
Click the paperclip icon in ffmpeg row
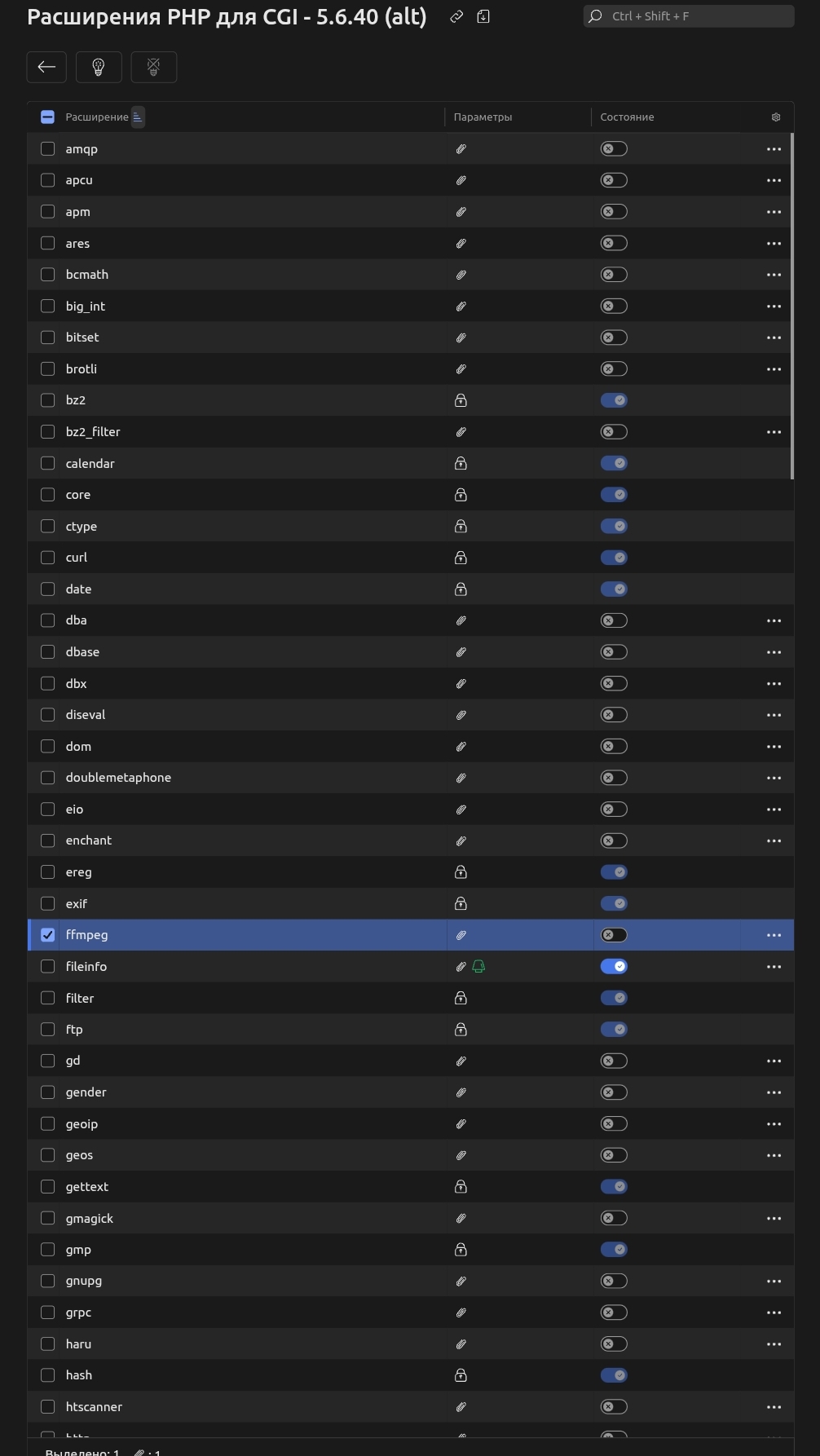(x=461, y=935)
